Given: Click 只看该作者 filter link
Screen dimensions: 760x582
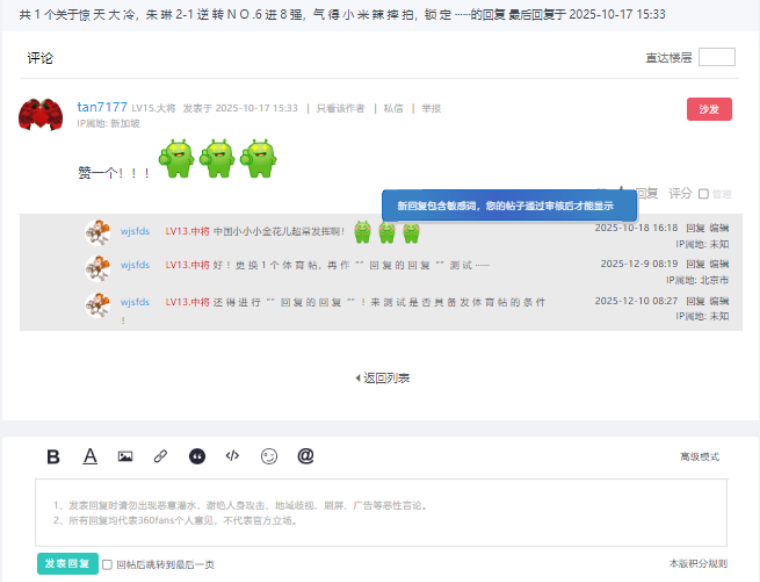Looking at the screenshot, I should point(340,108).
